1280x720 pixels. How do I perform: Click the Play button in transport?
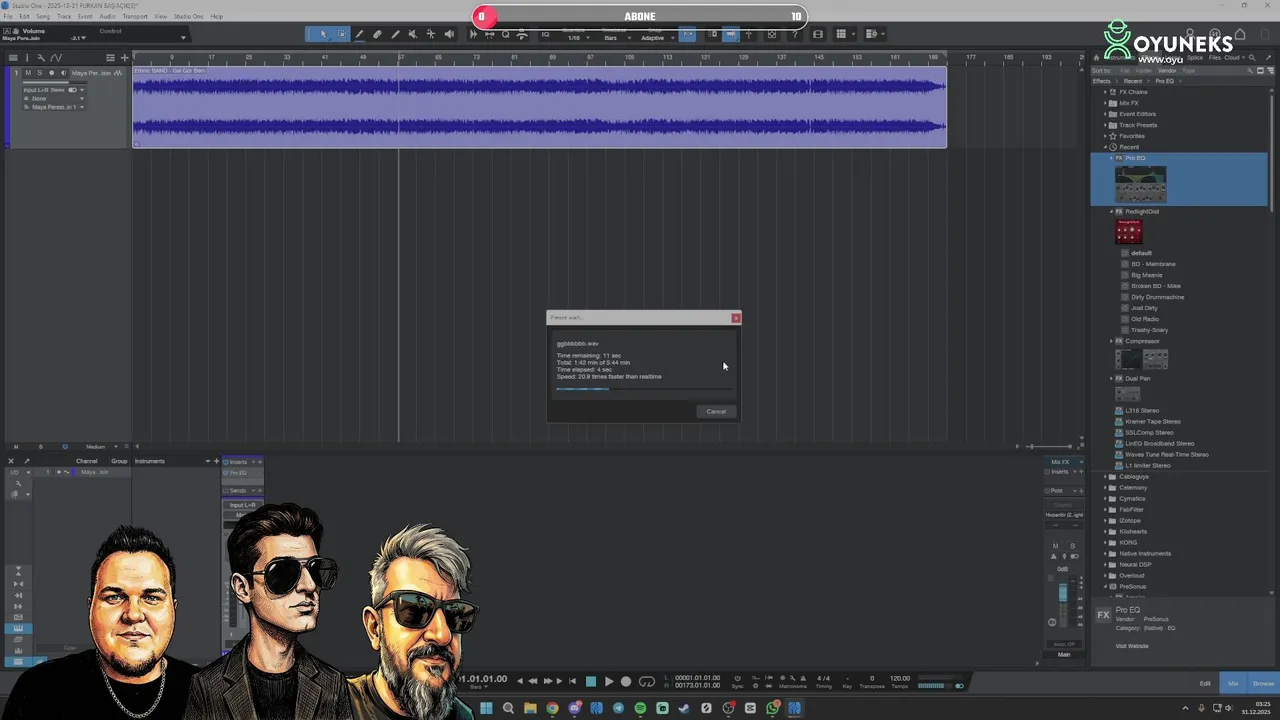609,681
